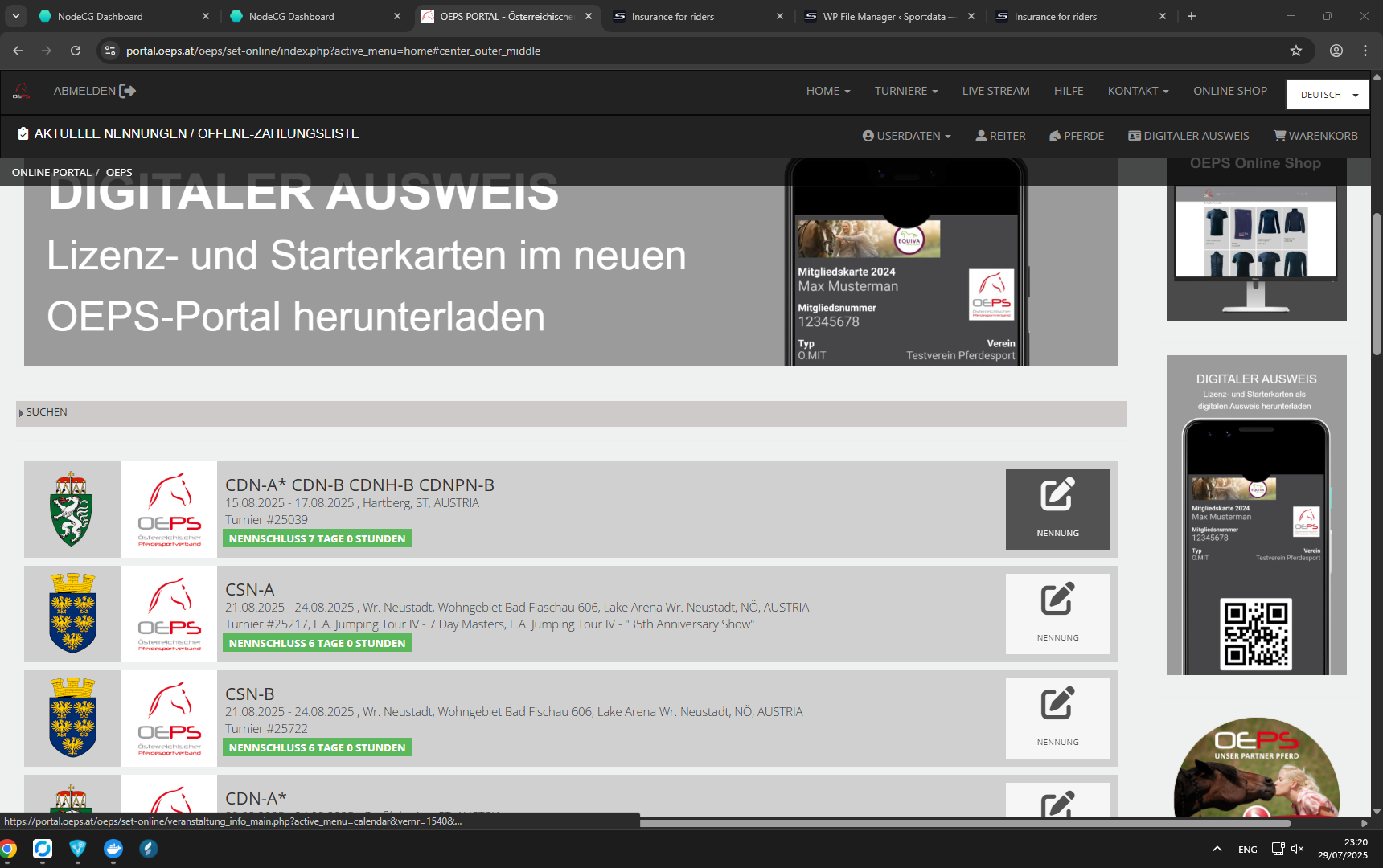The width and height of the screenshot is (1383, 868).
Task: Open ONLINE SHOP menu item
Action: (x=1230, y=91)
